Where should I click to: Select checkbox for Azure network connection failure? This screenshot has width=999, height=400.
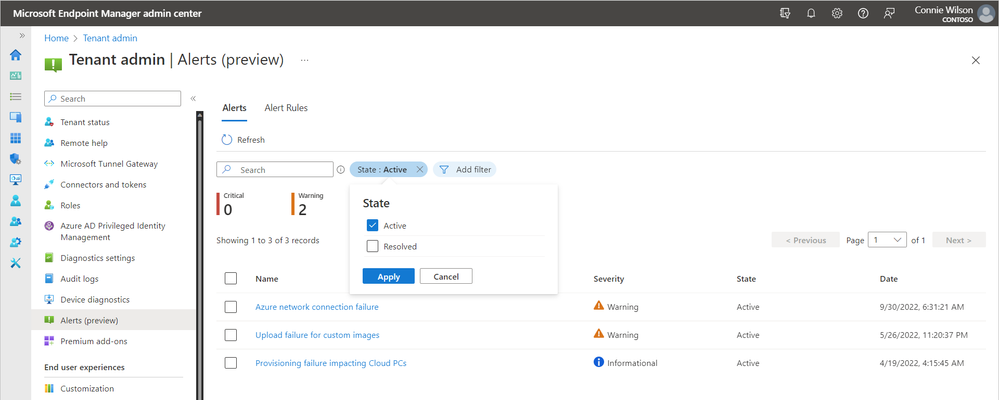231,307
